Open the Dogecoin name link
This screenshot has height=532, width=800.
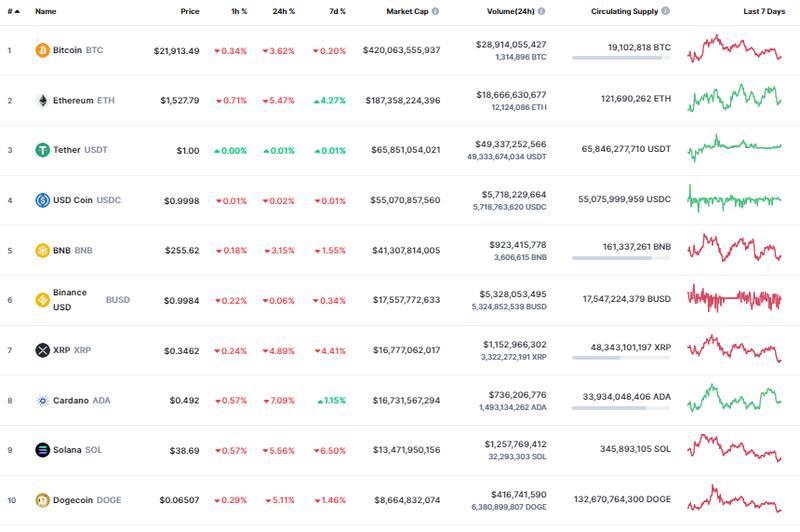click(75, 500)
